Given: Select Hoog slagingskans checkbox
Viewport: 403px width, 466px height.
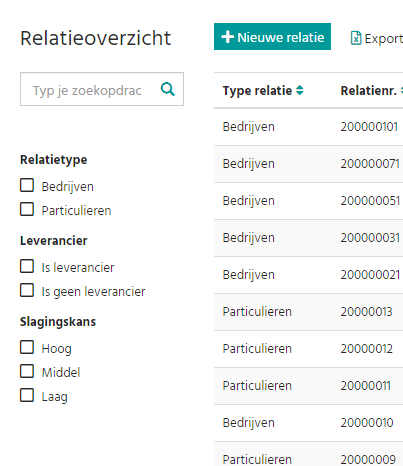Looking at the screenshot, I should (x=27, y=347).
